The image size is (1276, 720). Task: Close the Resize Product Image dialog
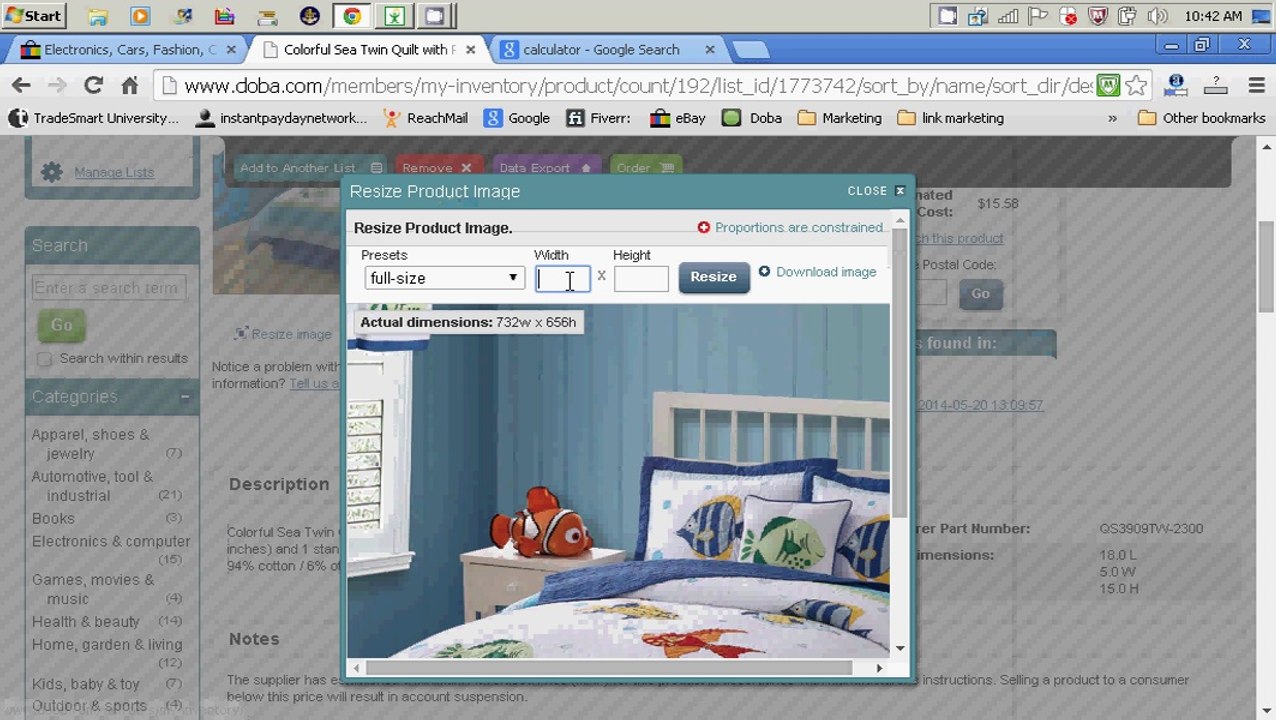876,191
